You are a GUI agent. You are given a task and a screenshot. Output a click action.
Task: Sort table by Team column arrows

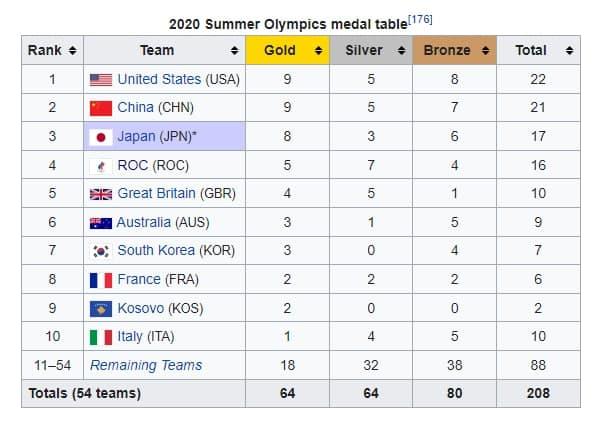pyautogui.click(x=235, y=50)
